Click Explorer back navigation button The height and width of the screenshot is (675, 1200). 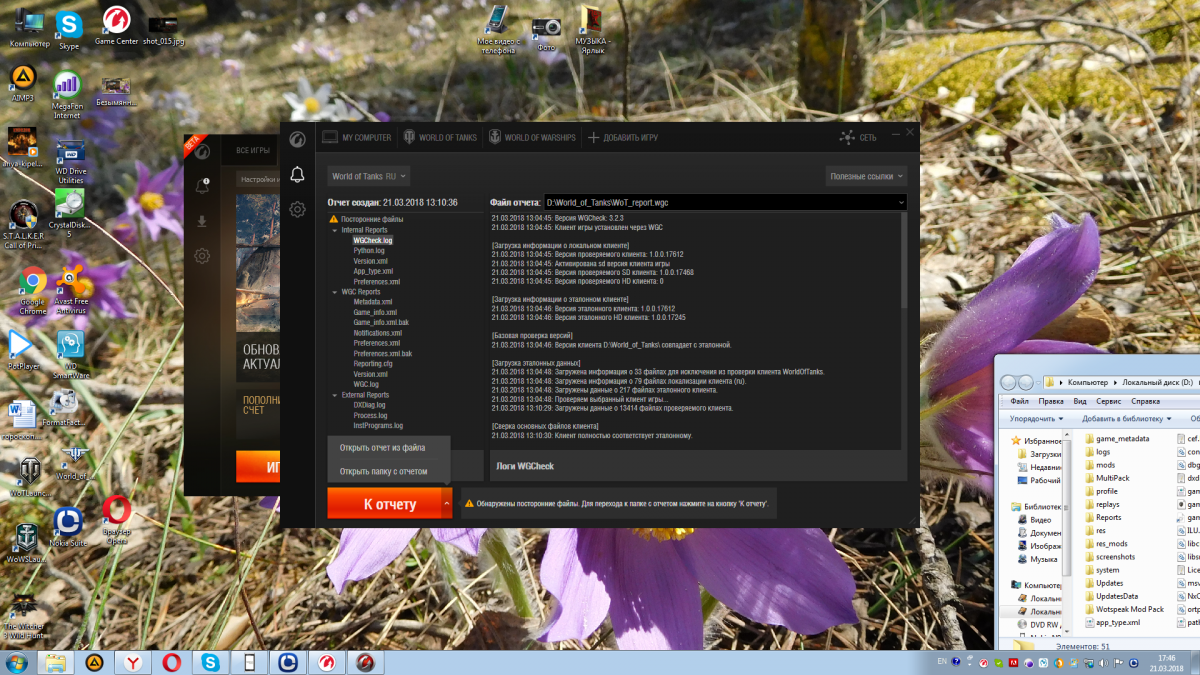point(1007,382)
